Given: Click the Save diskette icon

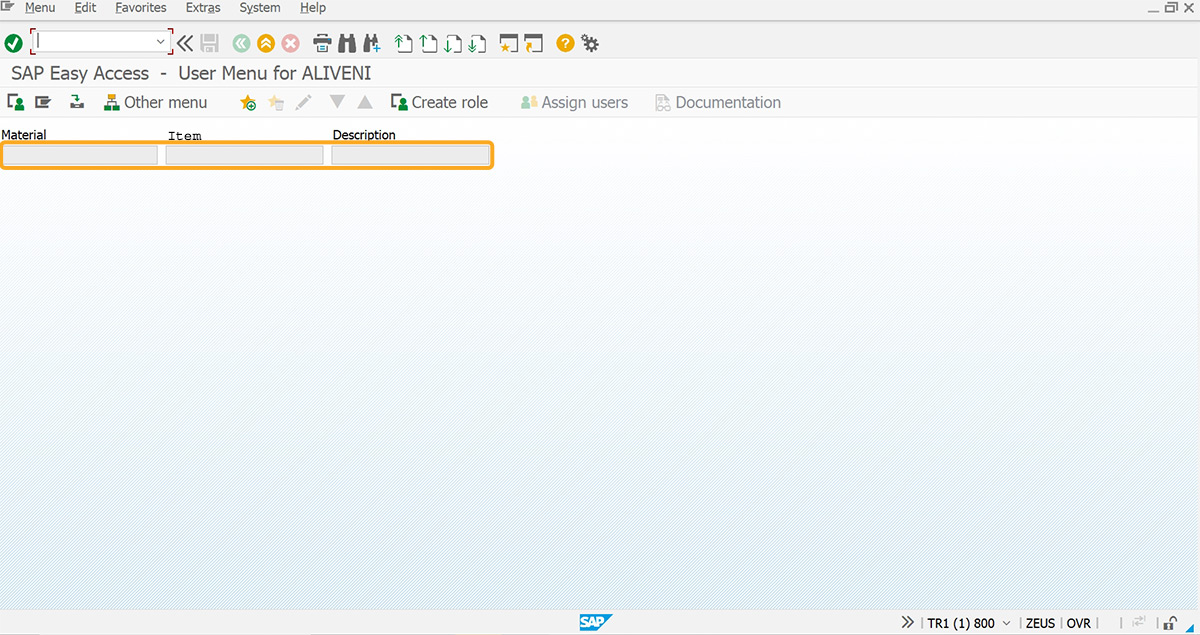Looking at the screenshot, I should tap(210, 43).
